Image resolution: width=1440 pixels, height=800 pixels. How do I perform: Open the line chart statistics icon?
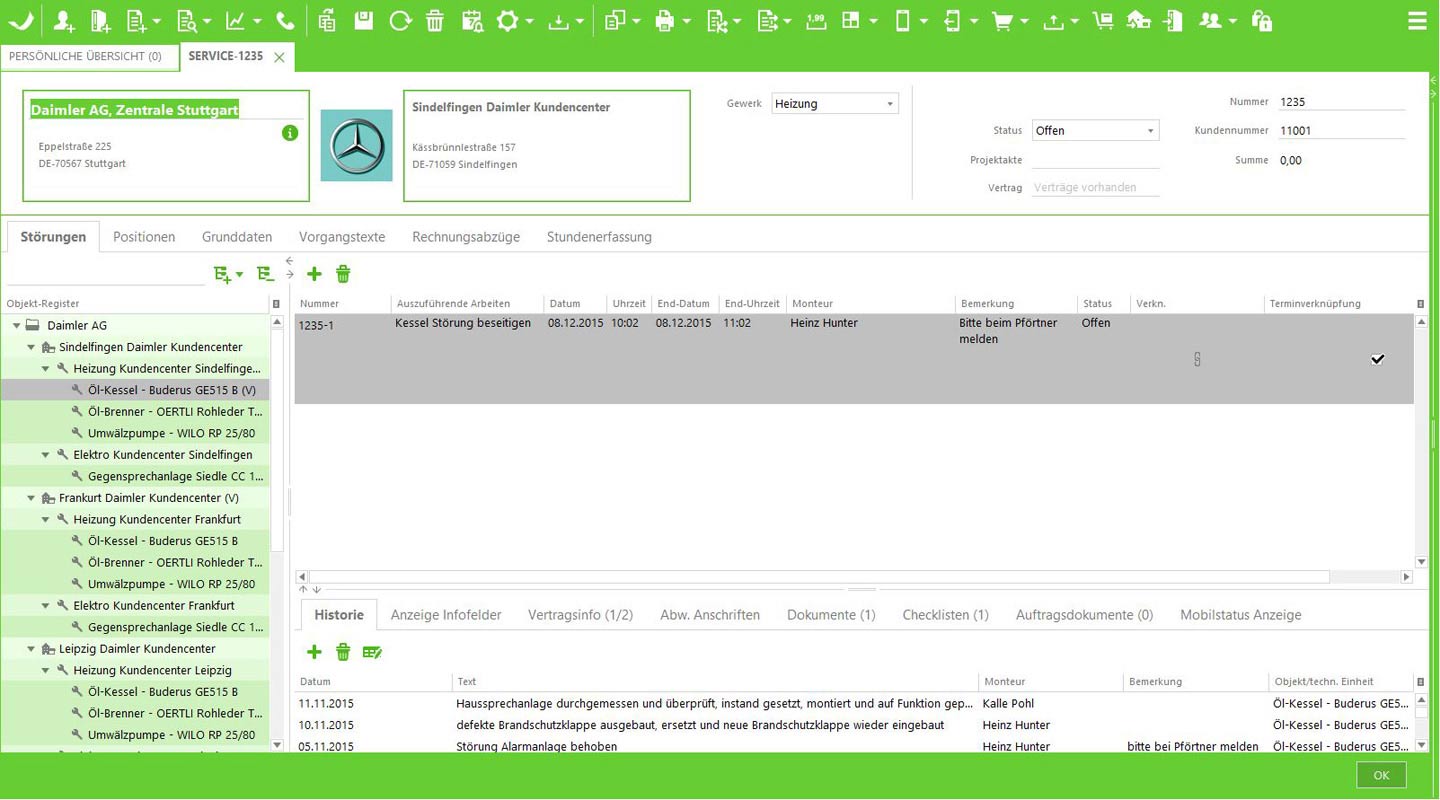pyautogui.click(x=236, y=20)
